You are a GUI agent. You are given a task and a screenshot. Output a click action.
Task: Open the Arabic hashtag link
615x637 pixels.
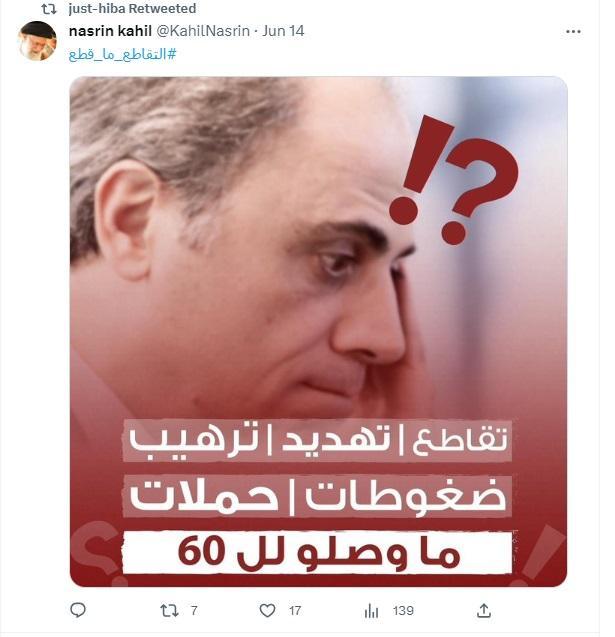pyautogui.click(x=122, y=54)
